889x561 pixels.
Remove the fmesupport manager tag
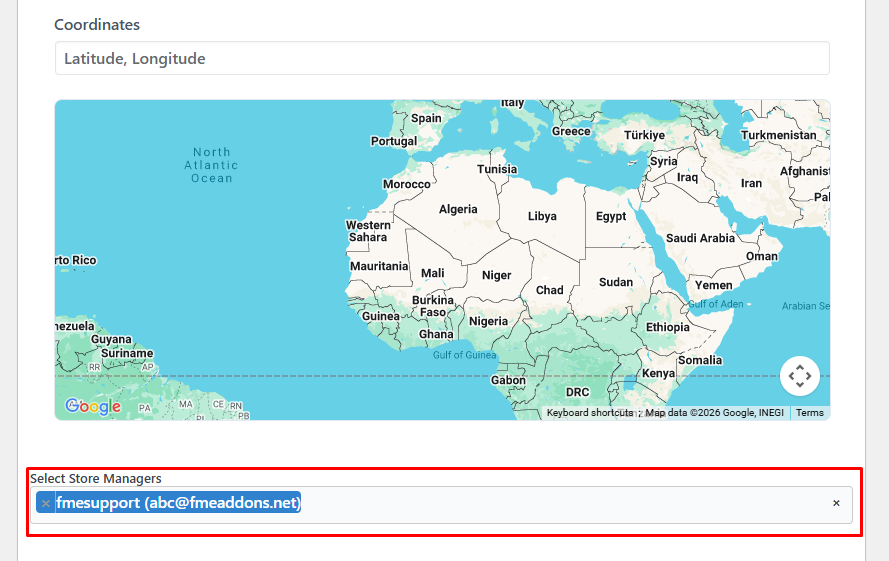pyautogui.click(x=46, y=503)
